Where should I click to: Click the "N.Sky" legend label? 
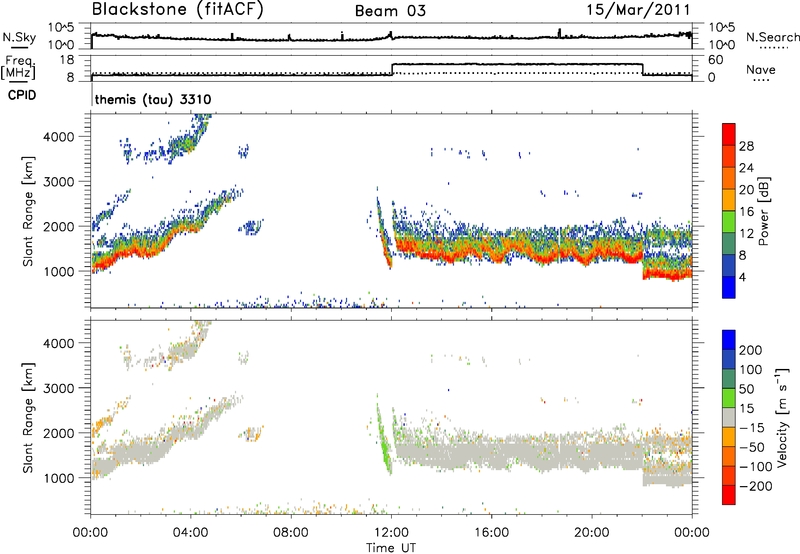(19, 37)
